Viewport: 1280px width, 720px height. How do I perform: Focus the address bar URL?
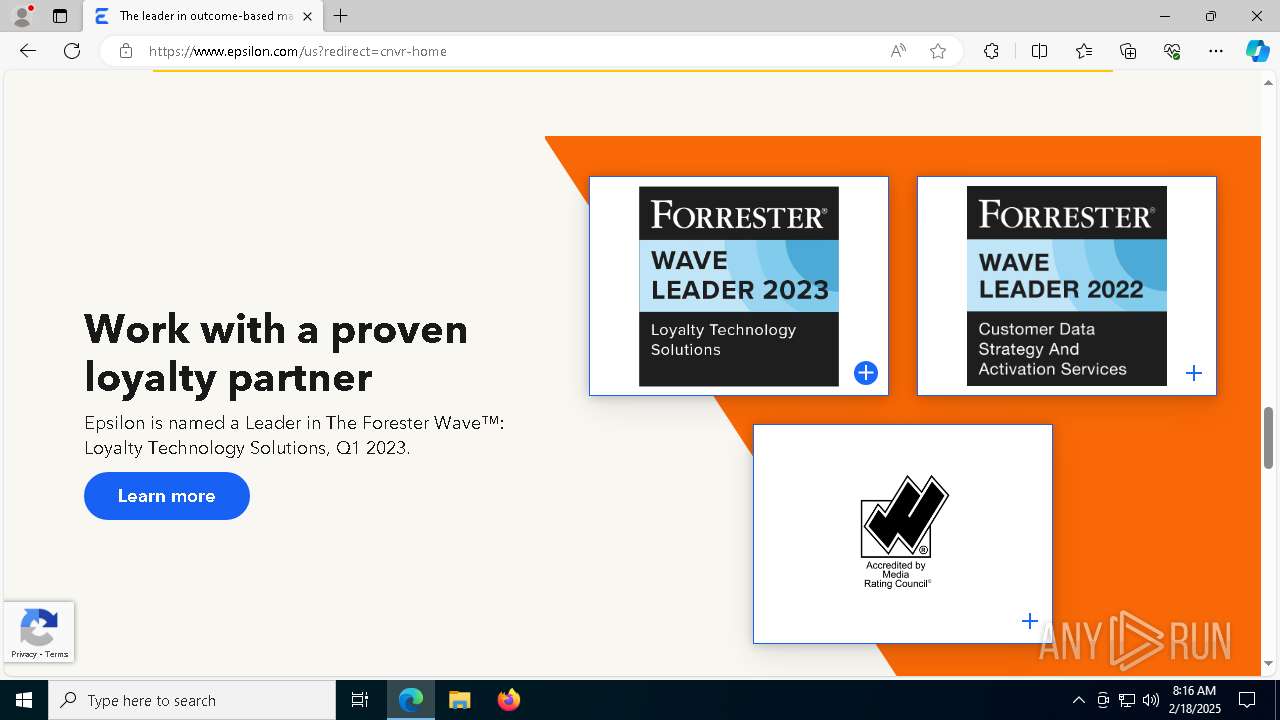(x=298, y=51)
